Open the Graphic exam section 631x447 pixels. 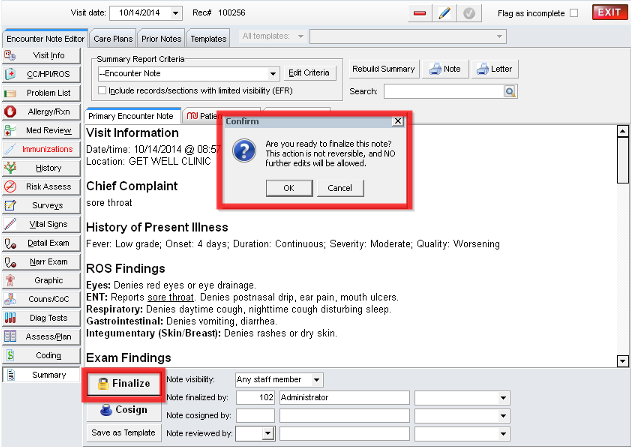(x=41, y=280)
